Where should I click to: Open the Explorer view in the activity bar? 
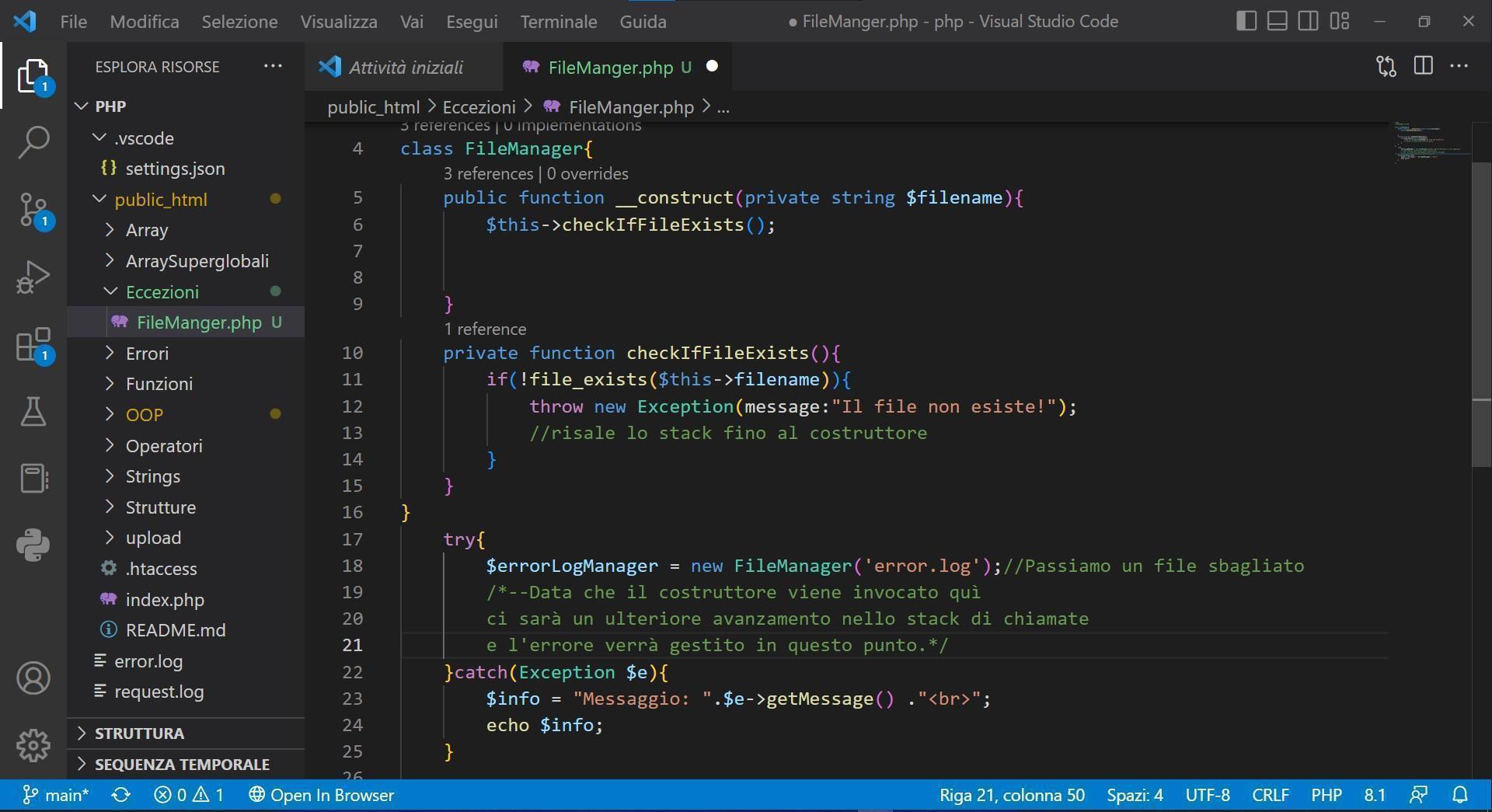(x=33, y=75)
